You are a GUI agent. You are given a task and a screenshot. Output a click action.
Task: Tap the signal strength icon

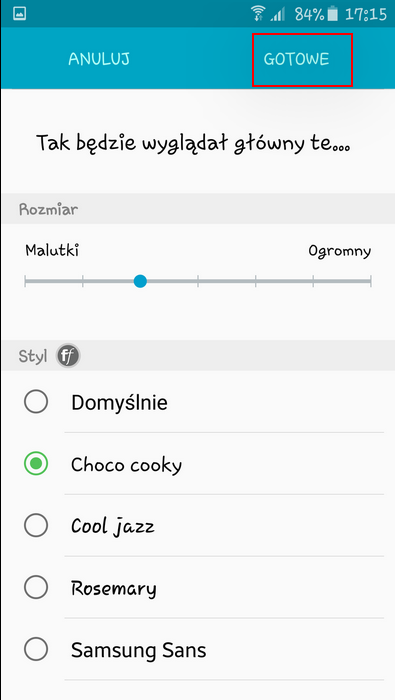pos(279,15)
